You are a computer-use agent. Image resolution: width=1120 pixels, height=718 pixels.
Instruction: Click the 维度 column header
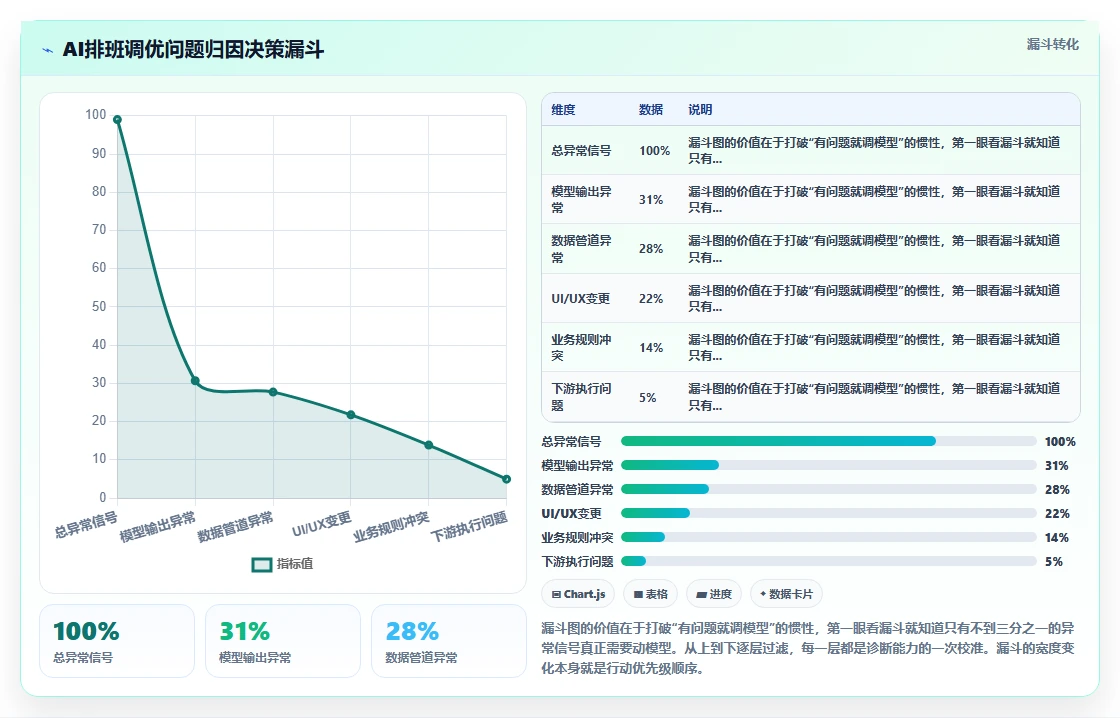(563, 109)
